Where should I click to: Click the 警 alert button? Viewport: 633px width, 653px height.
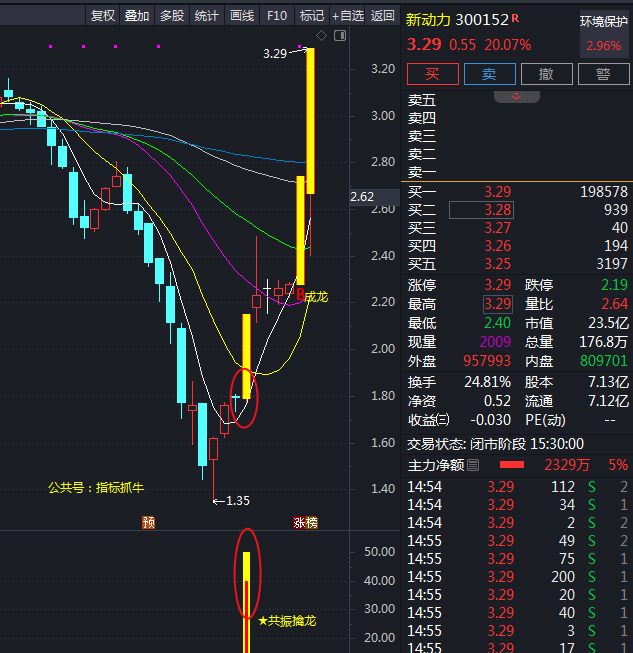pos(604,74)
